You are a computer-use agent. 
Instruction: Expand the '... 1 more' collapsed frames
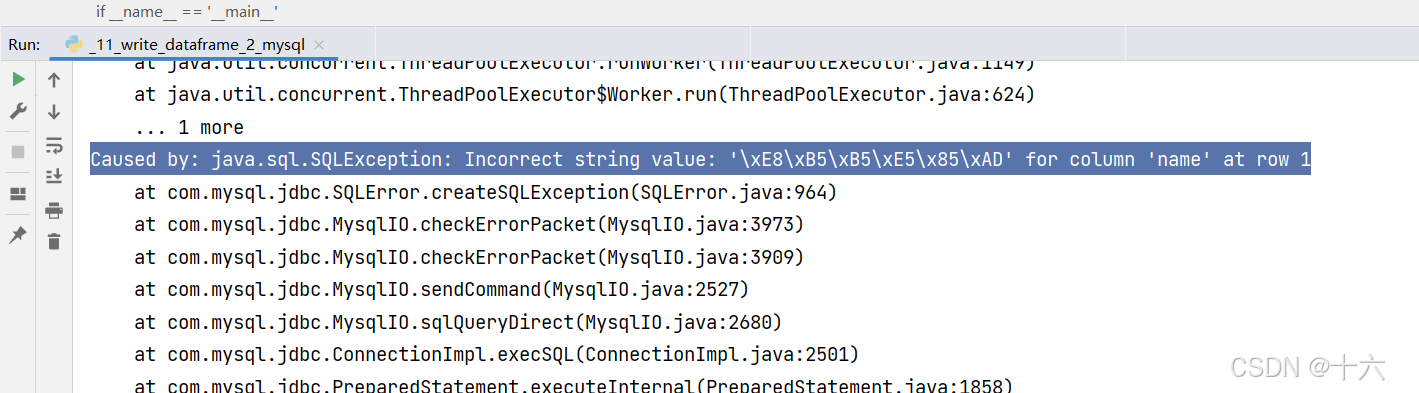189,128
